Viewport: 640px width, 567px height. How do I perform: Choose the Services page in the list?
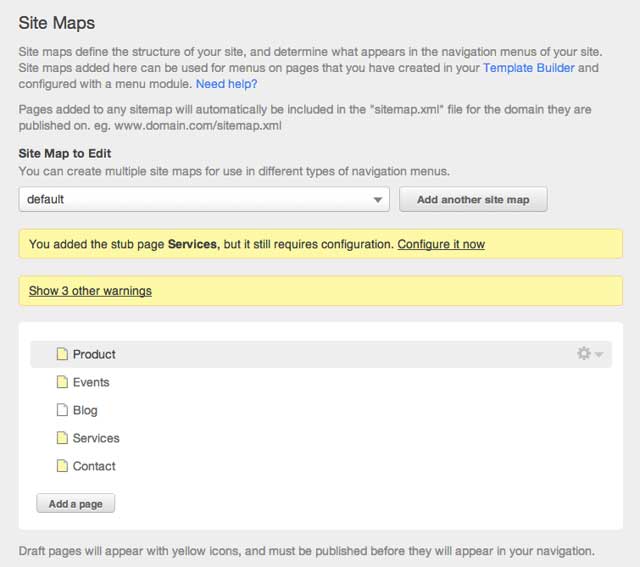click(x=96, y=438)
